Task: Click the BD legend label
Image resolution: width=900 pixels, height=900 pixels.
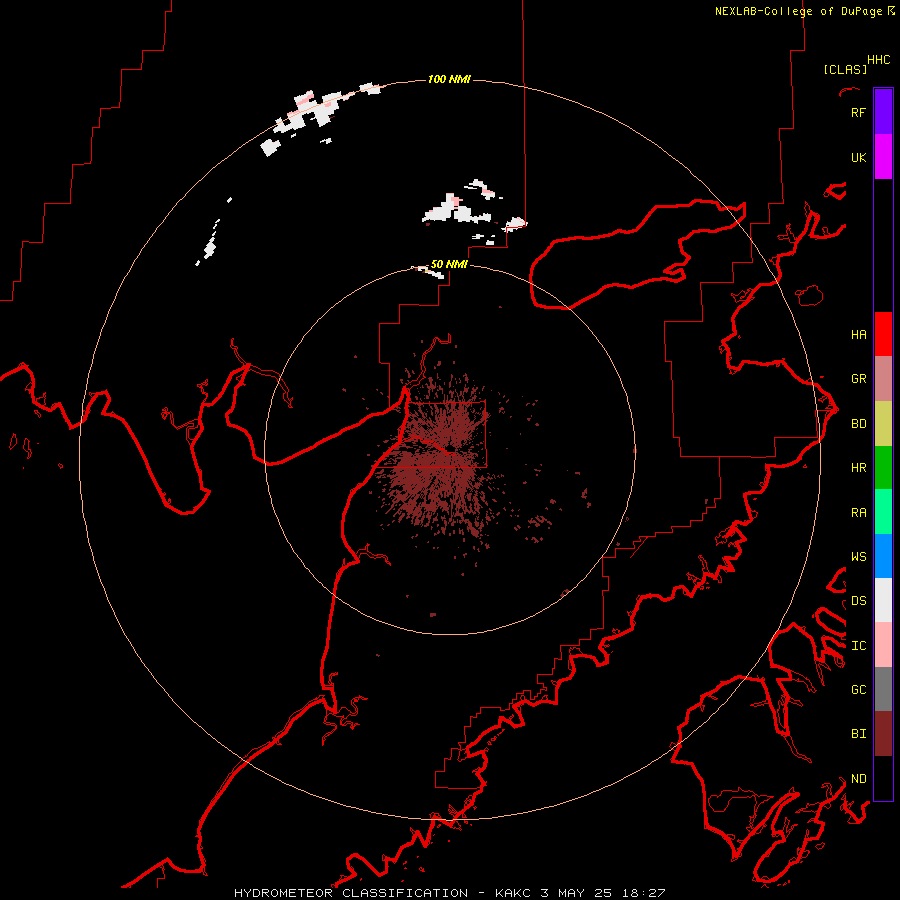Action: 858,424
